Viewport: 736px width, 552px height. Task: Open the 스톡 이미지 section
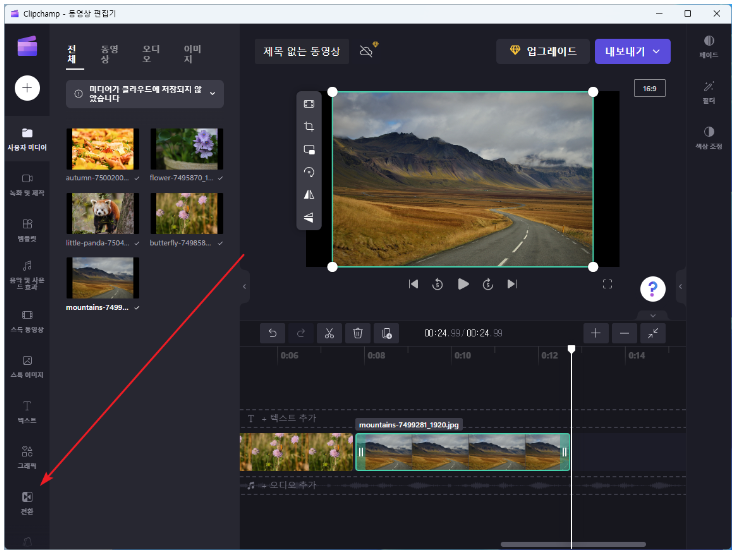click(27, 367)
